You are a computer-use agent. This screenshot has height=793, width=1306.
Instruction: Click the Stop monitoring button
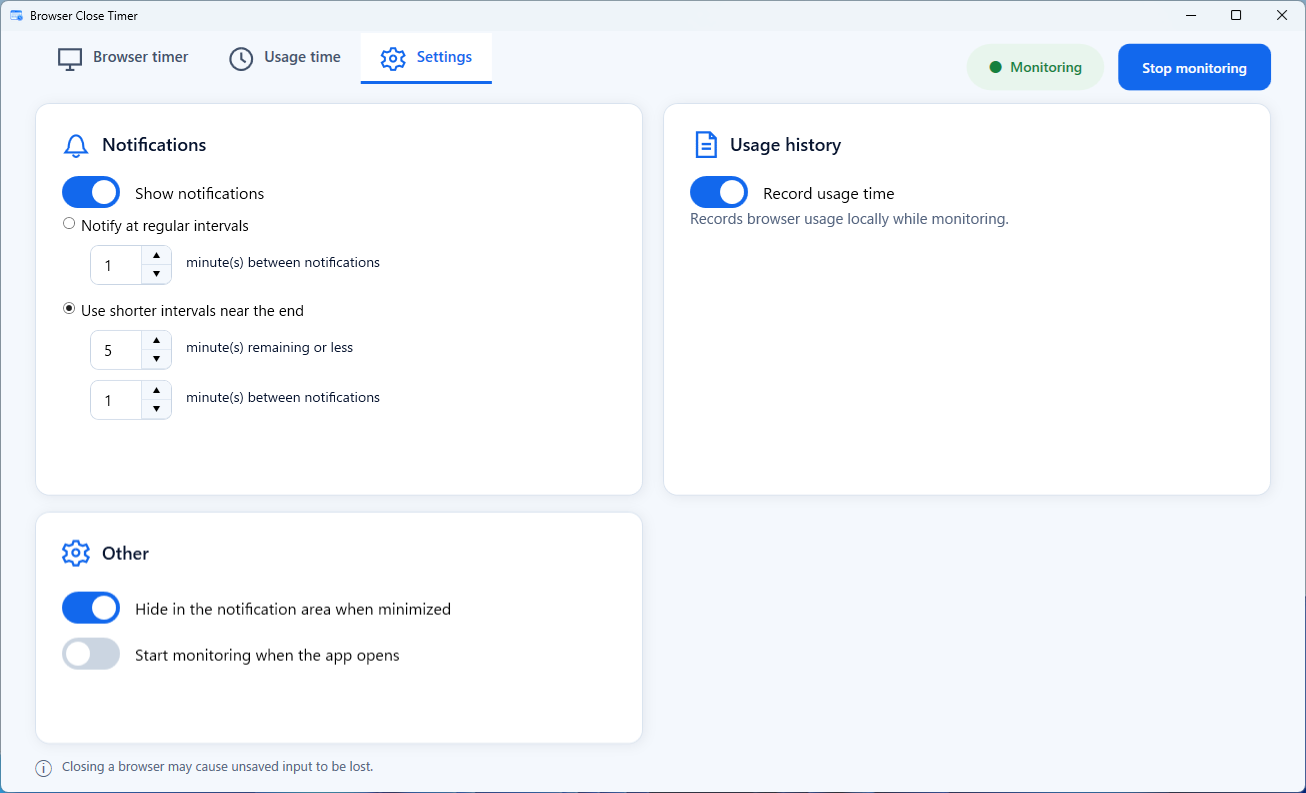coord(1194,67)
